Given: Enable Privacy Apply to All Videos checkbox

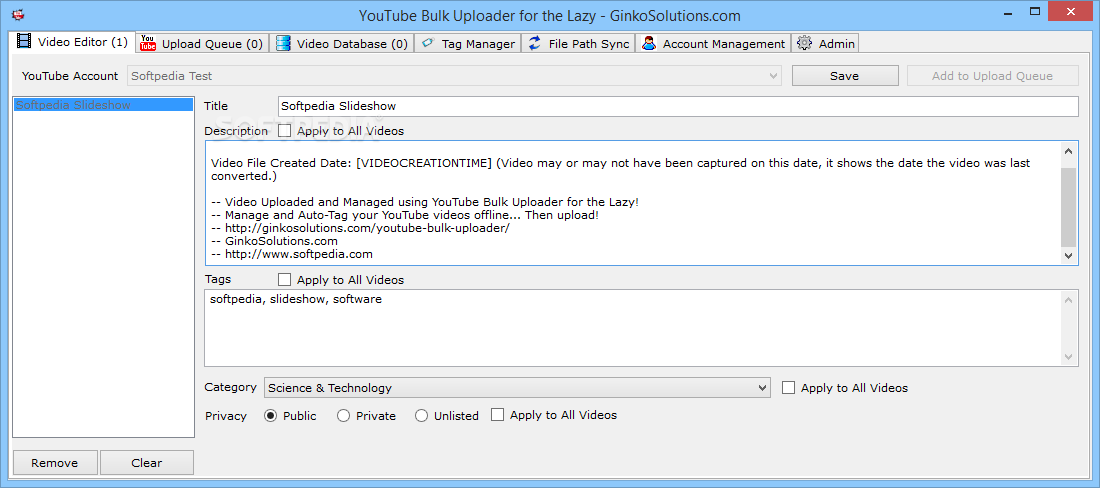Looking at the screenshot, I should pos(497,414).
